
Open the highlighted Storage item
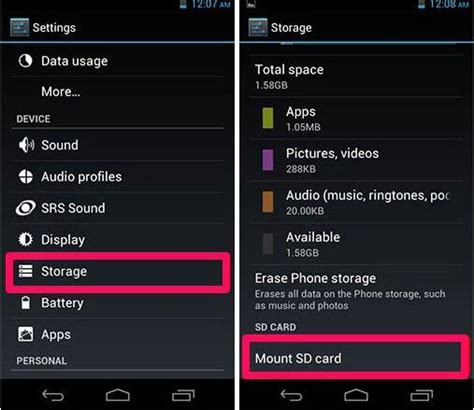tap(117, 271)
